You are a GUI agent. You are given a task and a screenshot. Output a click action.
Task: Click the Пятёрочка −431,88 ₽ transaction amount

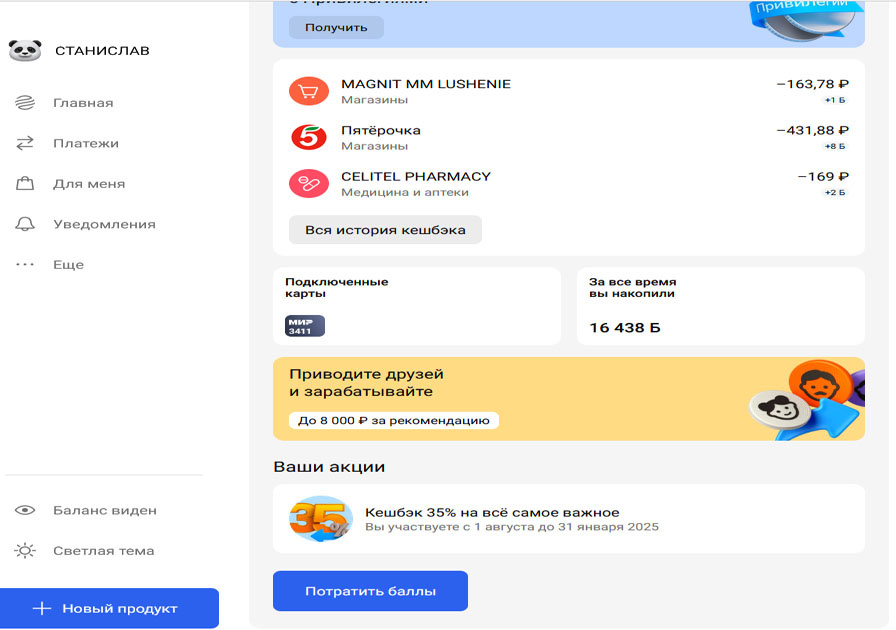point(812,131)
